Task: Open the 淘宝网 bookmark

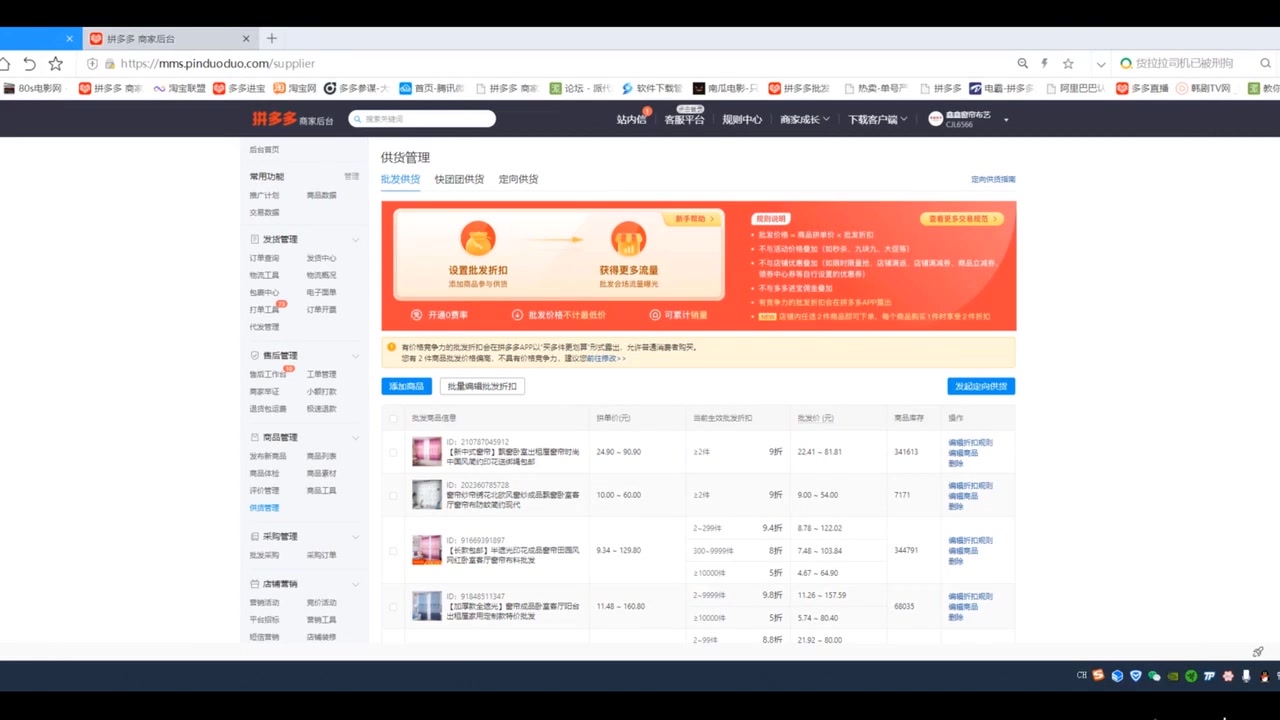Action: pos(294,88)
